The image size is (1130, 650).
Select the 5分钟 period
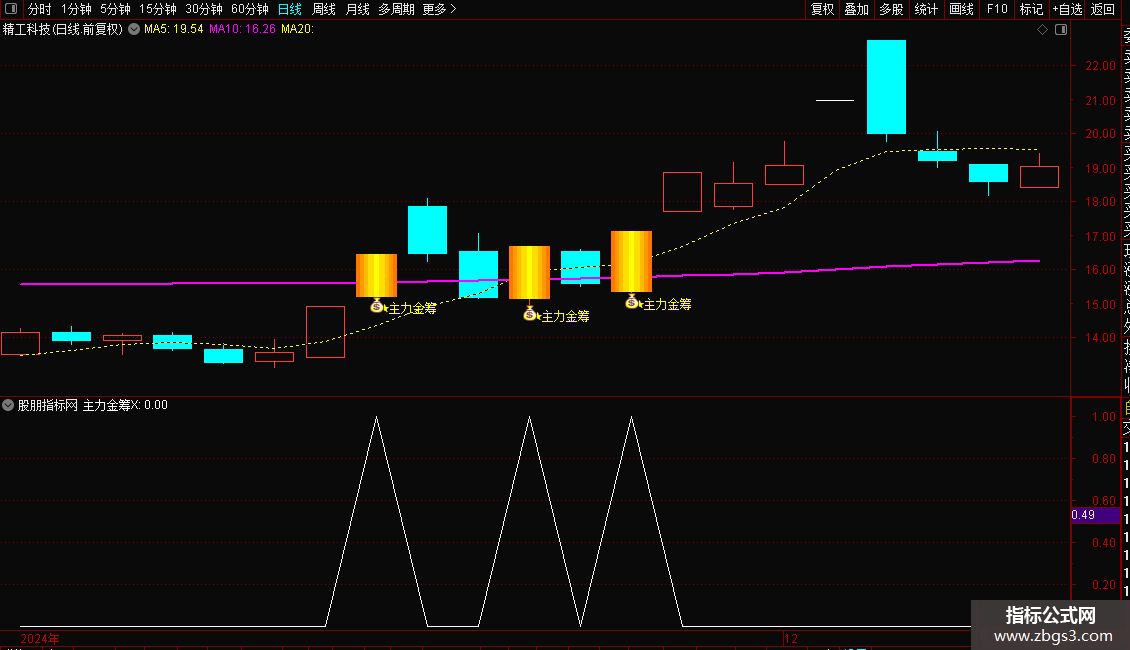(115, 9)
